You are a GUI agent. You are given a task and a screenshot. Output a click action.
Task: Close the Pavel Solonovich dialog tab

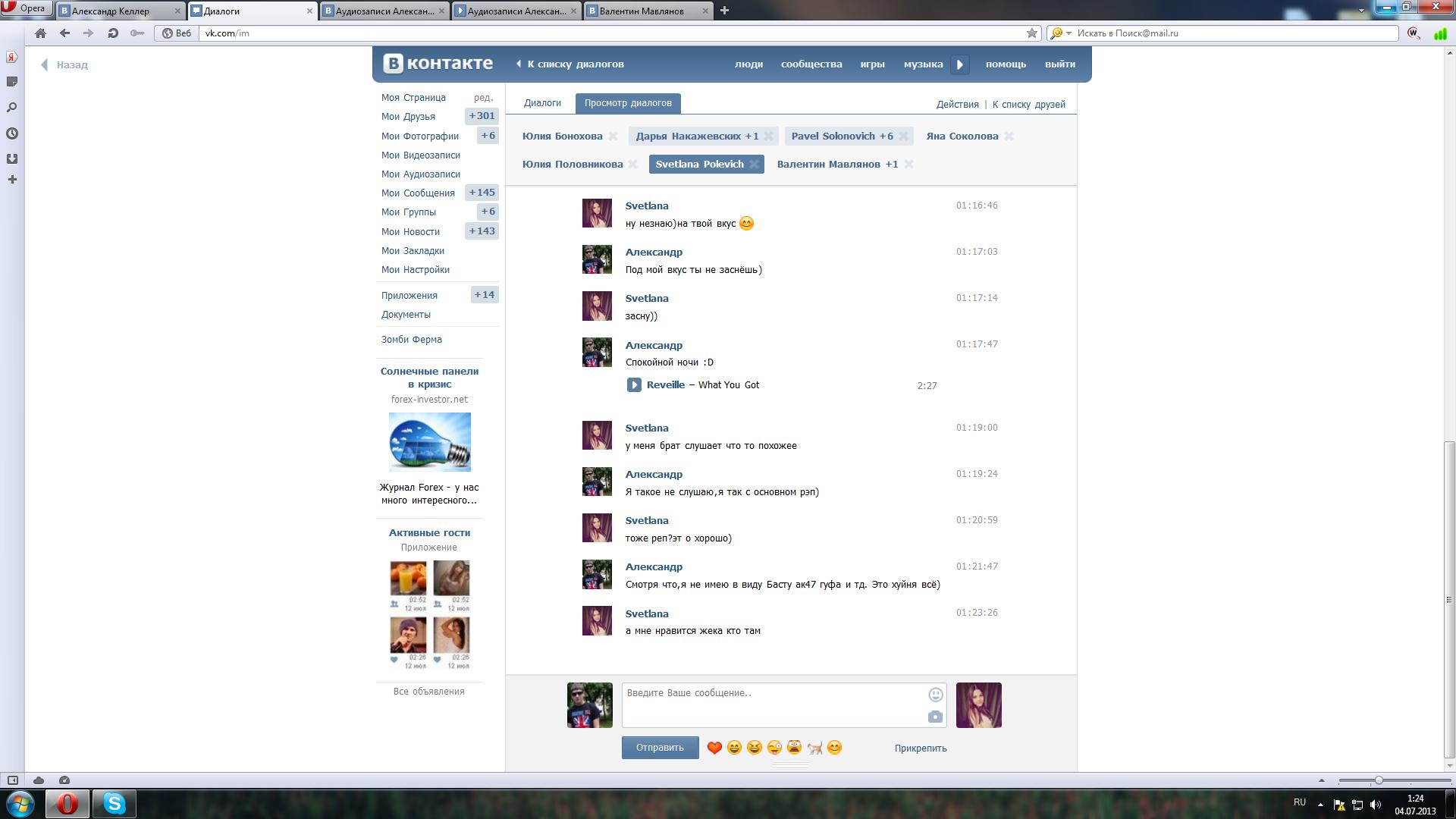(x=903, y=136)
